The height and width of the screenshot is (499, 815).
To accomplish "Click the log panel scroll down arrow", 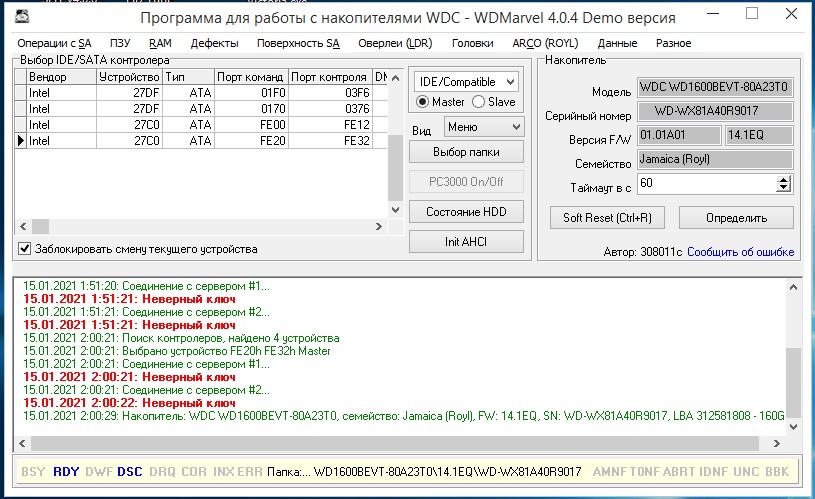I will pyautogui.click(x=793, y=427).
